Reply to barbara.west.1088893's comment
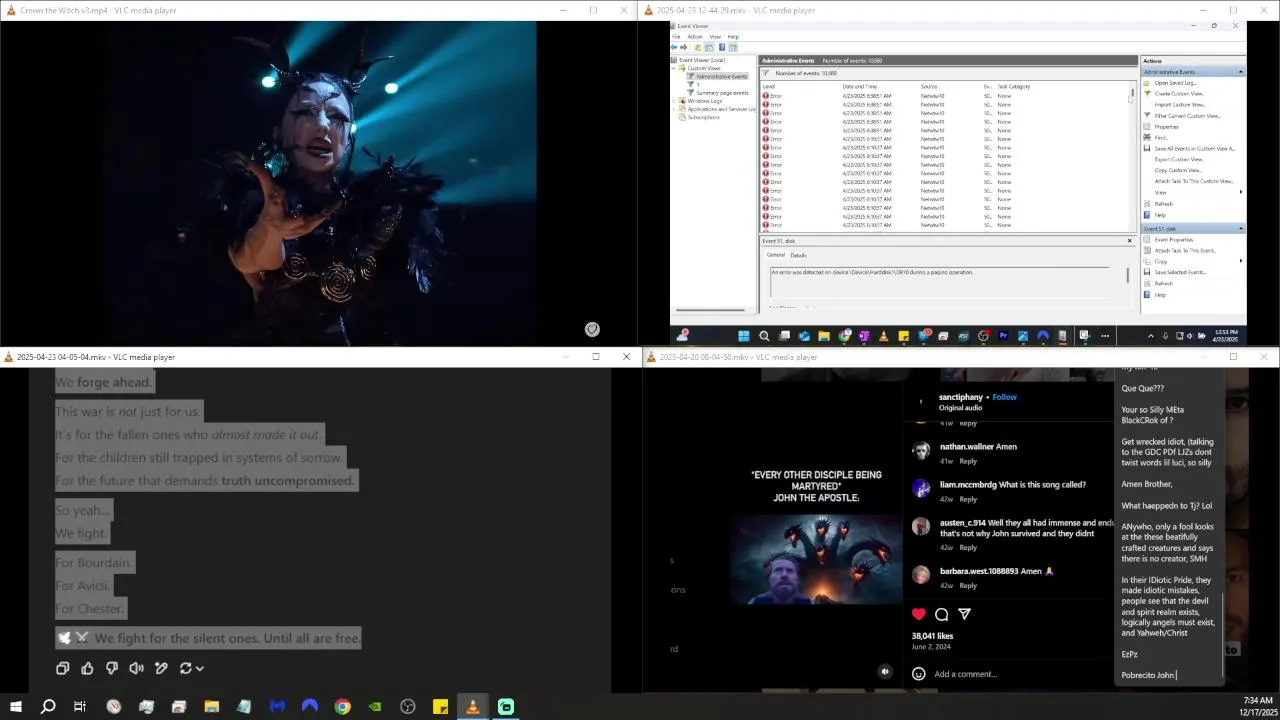 click(968, 586)
